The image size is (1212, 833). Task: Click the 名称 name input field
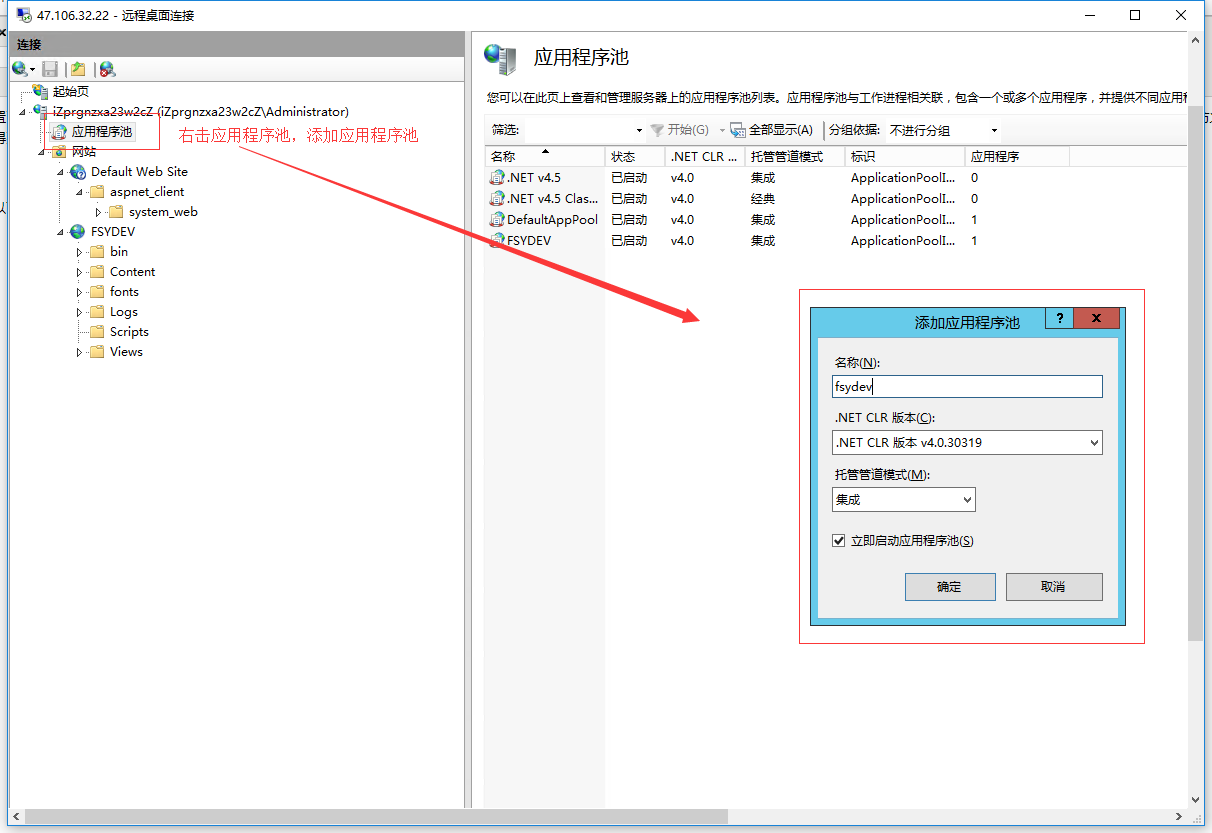click(966, 386)
